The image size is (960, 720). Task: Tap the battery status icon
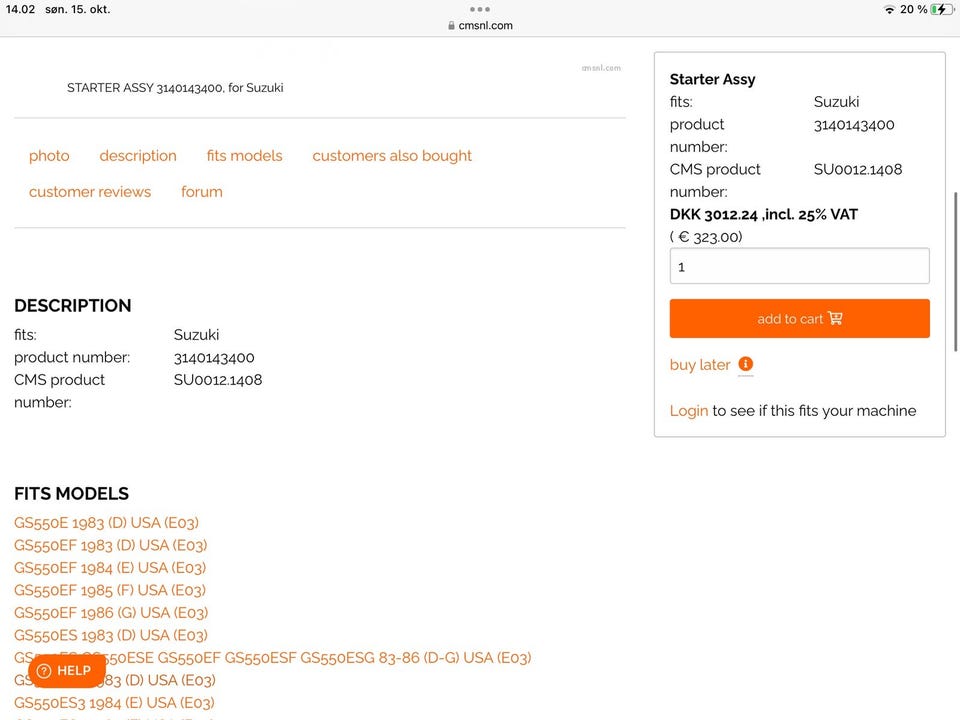(x=941, y=9)
